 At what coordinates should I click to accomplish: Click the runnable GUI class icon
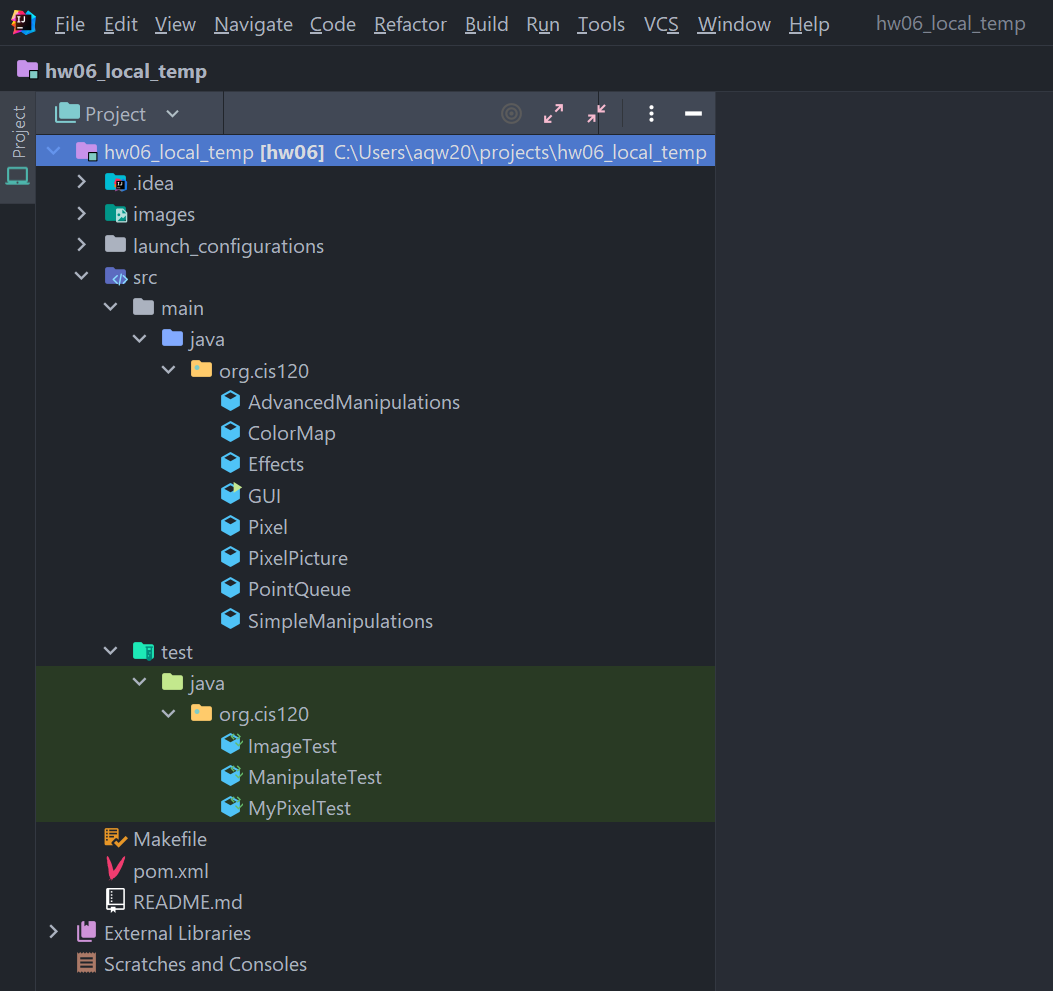pos(230,494)
